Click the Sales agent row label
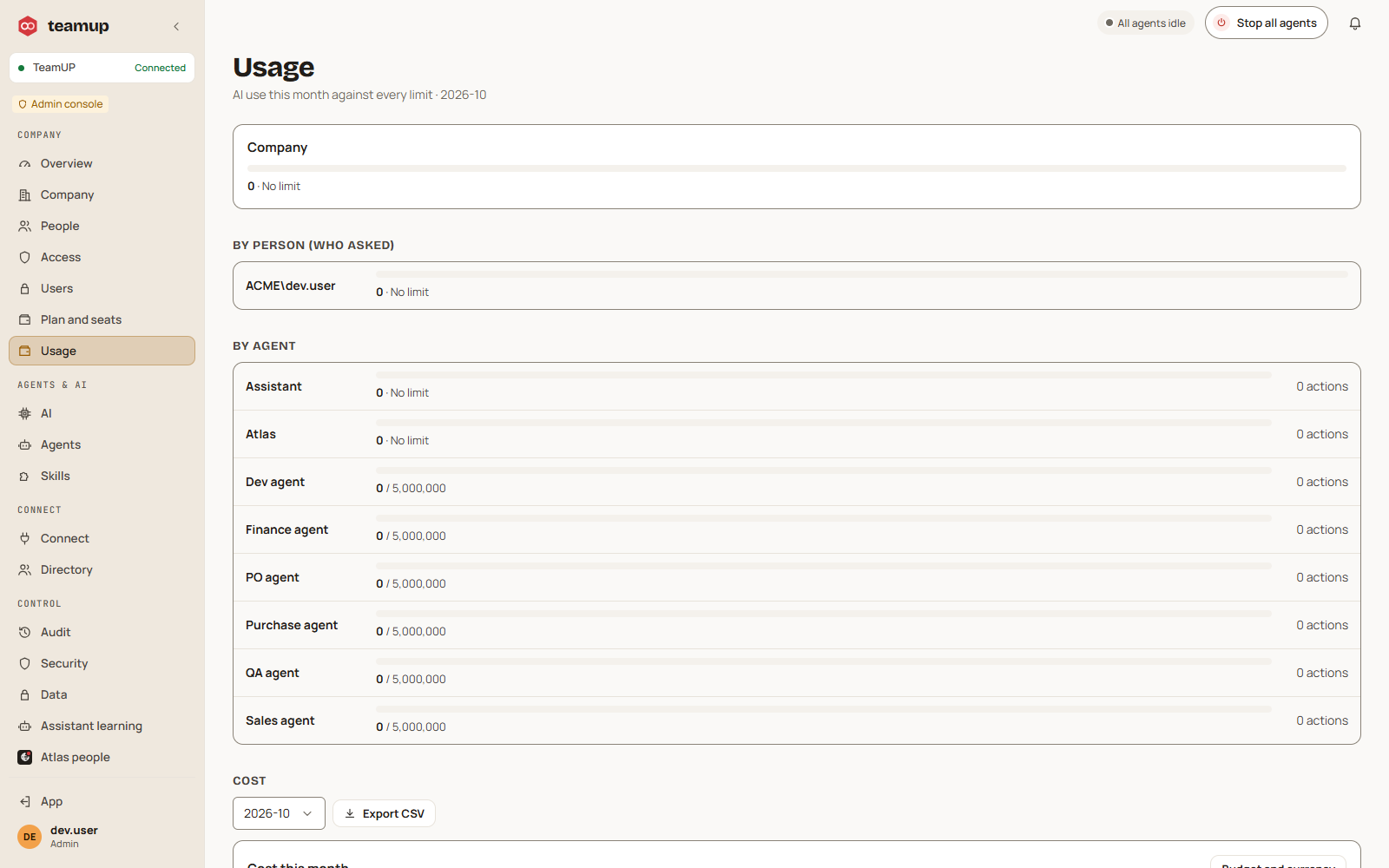Screen dimensions: 1389x868 click(x=280, y=720)
